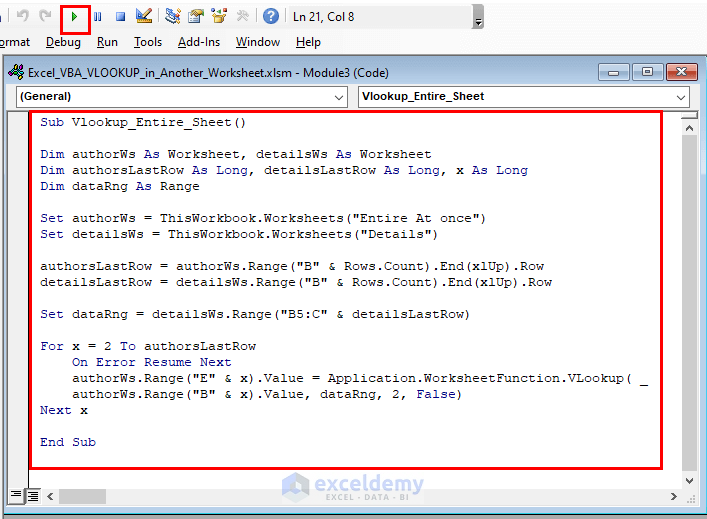Viewport: 707px width, 519px height.
Task: Click the blue Help question mark icon
Action: coord(270,16)
